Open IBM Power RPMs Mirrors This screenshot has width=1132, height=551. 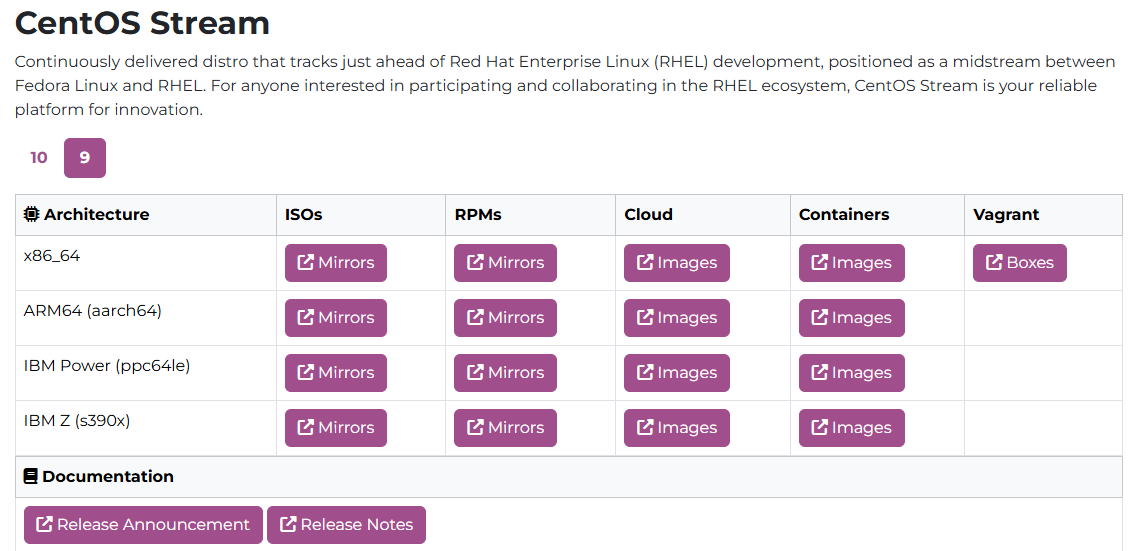(x=505, y=373)
